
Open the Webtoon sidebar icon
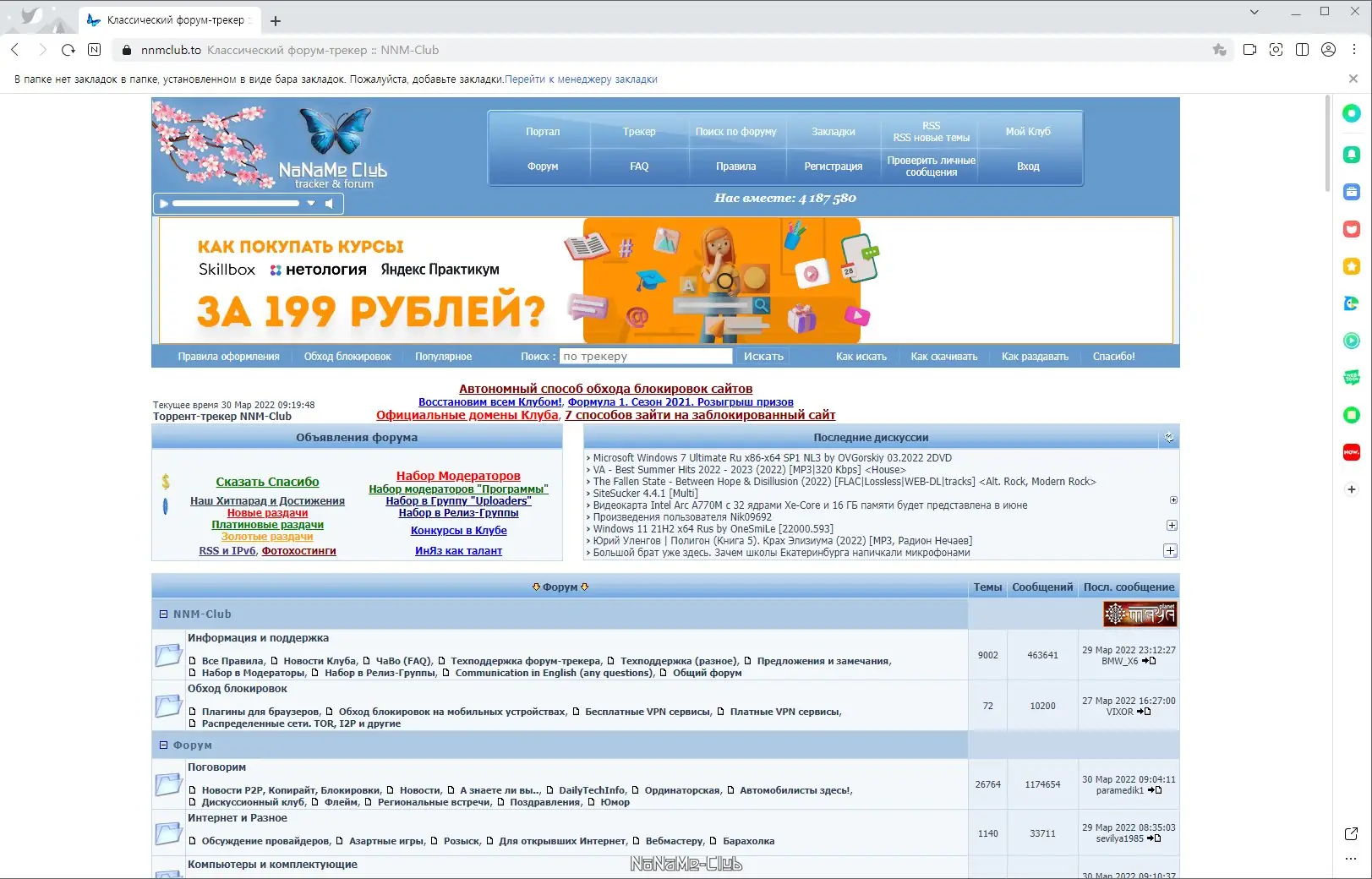1352,378
